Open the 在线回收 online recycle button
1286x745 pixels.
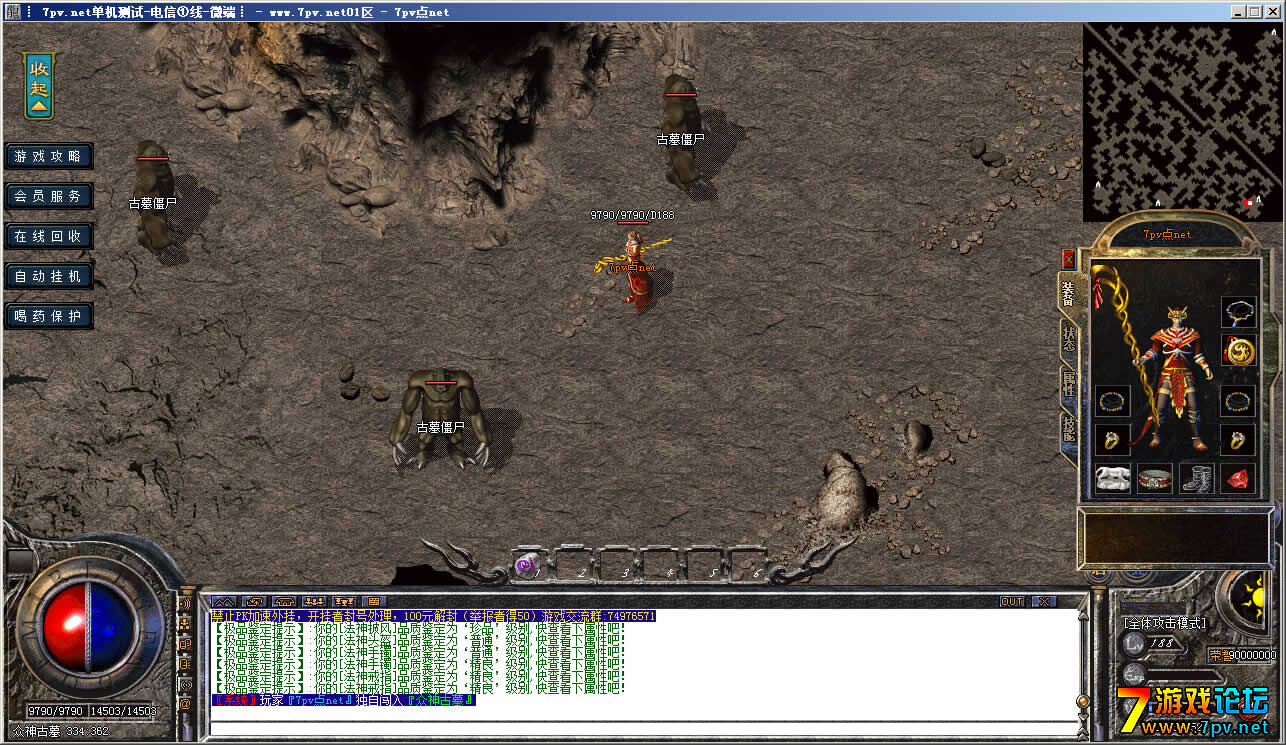[x=48, y=236]
